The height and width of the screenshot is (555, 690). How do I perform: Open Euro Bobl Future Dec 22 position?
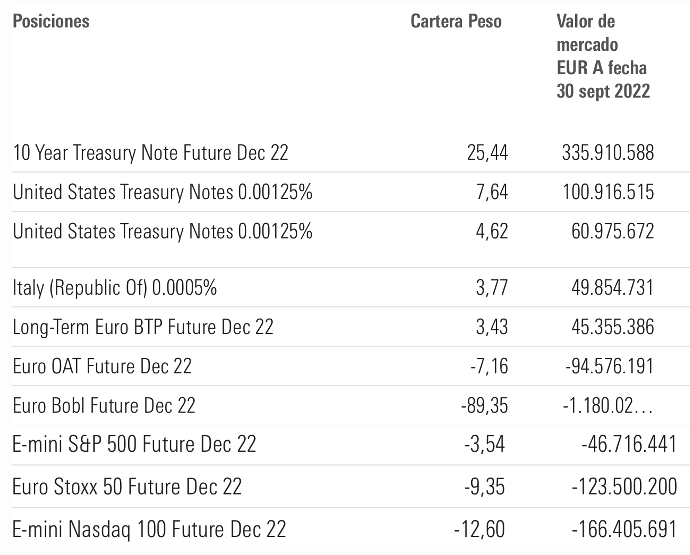(104, 405)
